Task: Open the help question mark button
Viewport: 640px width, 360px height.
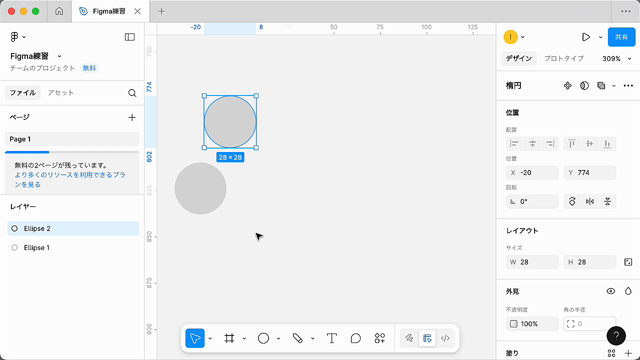Action: click(x=616, y=336)
